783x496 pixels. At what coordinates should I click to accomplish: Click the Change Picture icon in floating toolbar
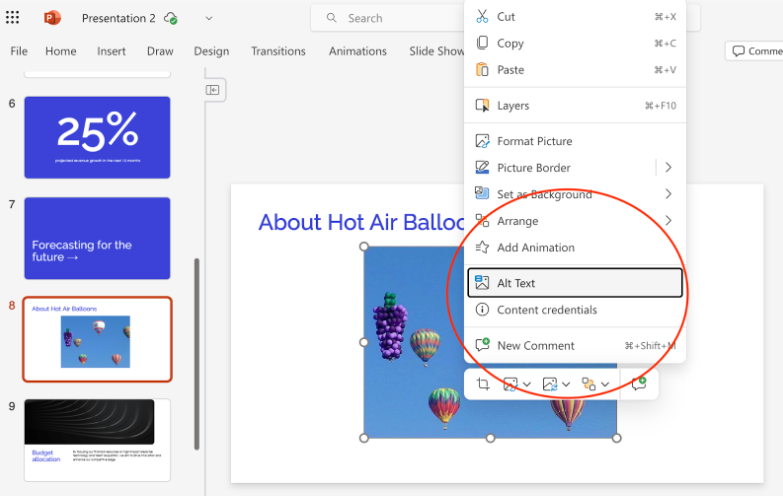pyautogui.click(x=550, y=384)
